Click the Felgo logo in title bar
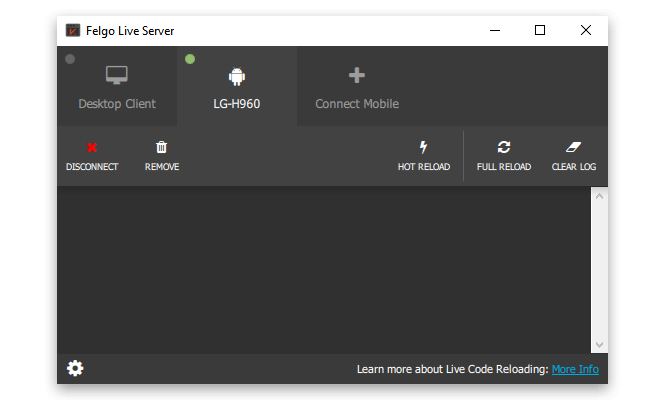 click(73, 31)
